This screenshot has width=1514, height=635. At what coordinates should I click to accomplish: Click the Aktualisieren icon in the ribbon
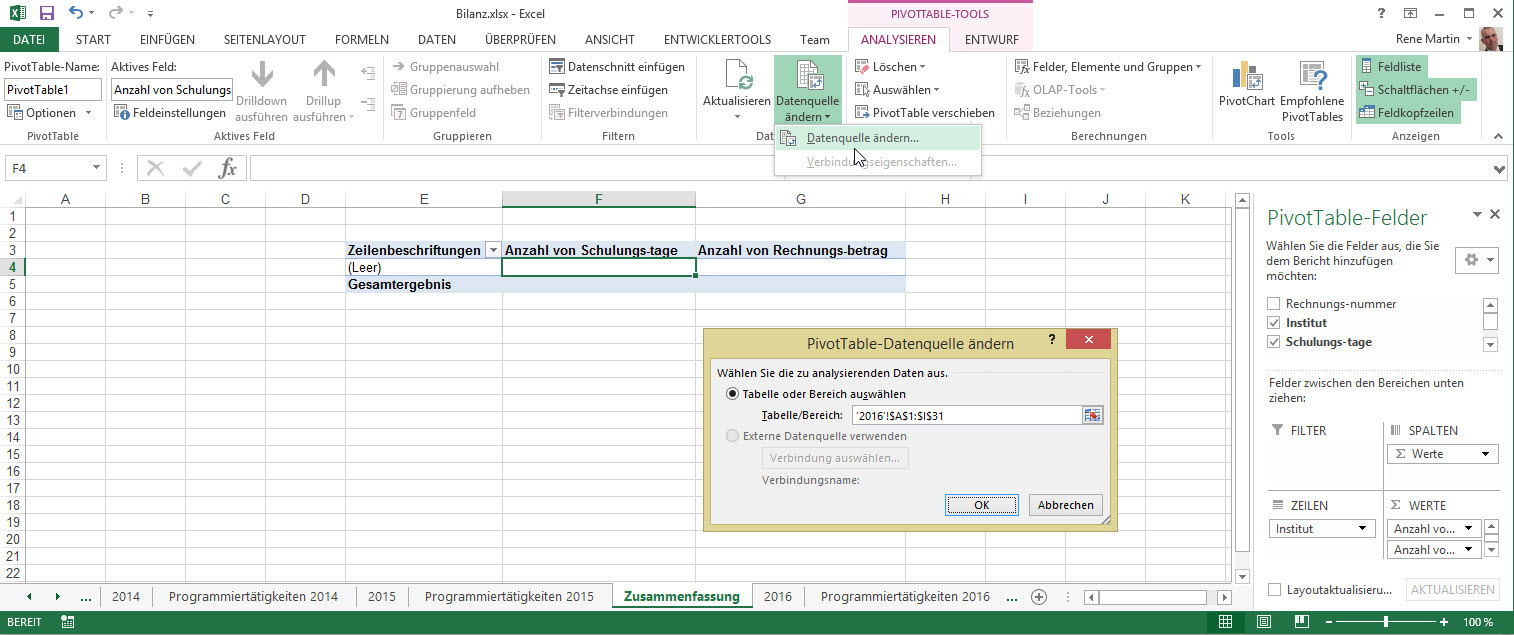737,77
